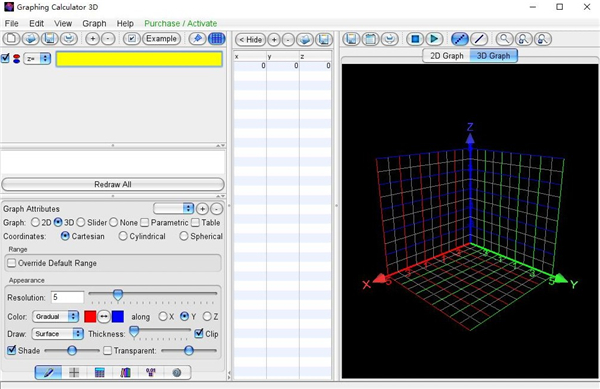The width and height of the screenshot is (600, 389).
Task: Open table data file icon
Action: point(305,39)
